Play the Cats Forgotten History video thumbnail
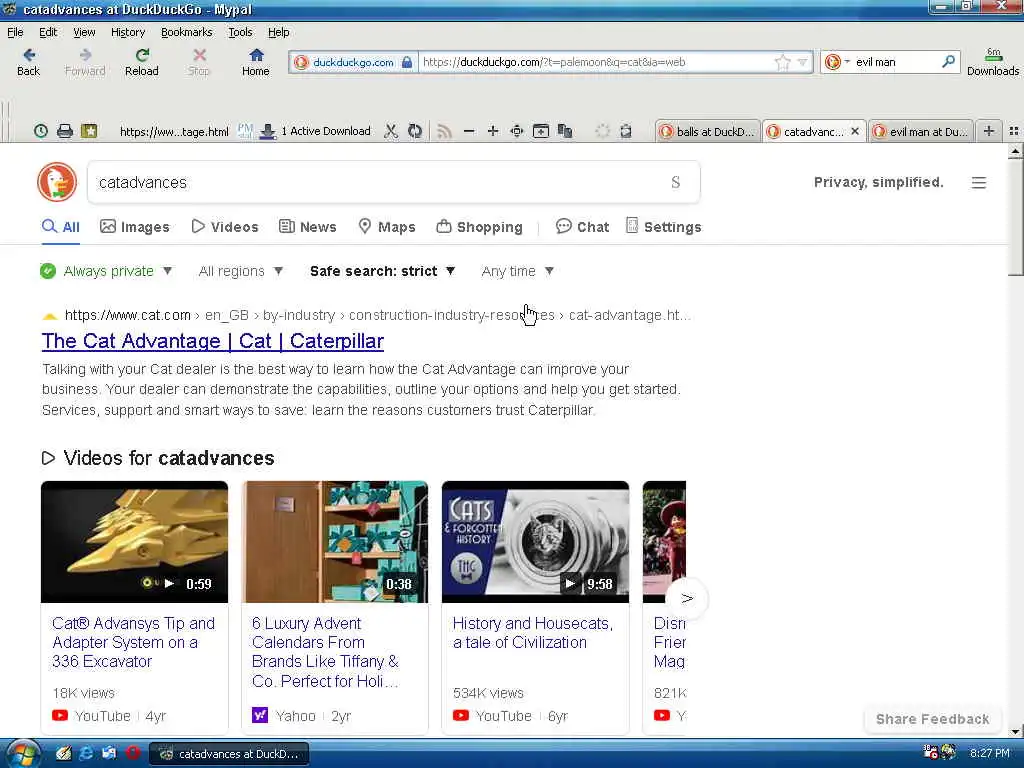1024x768 pixels. pyautogui.click(x=536, y=542)
